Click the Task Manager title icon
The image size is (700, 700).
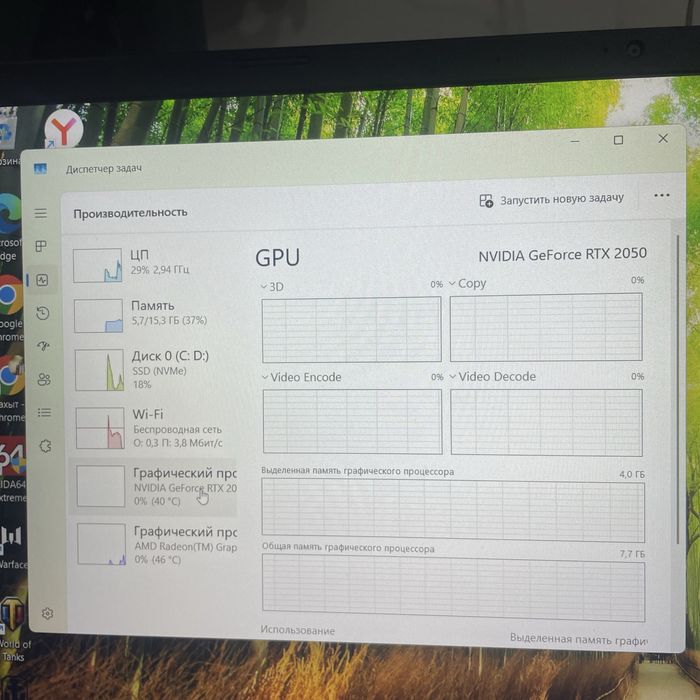click(40, 168)
